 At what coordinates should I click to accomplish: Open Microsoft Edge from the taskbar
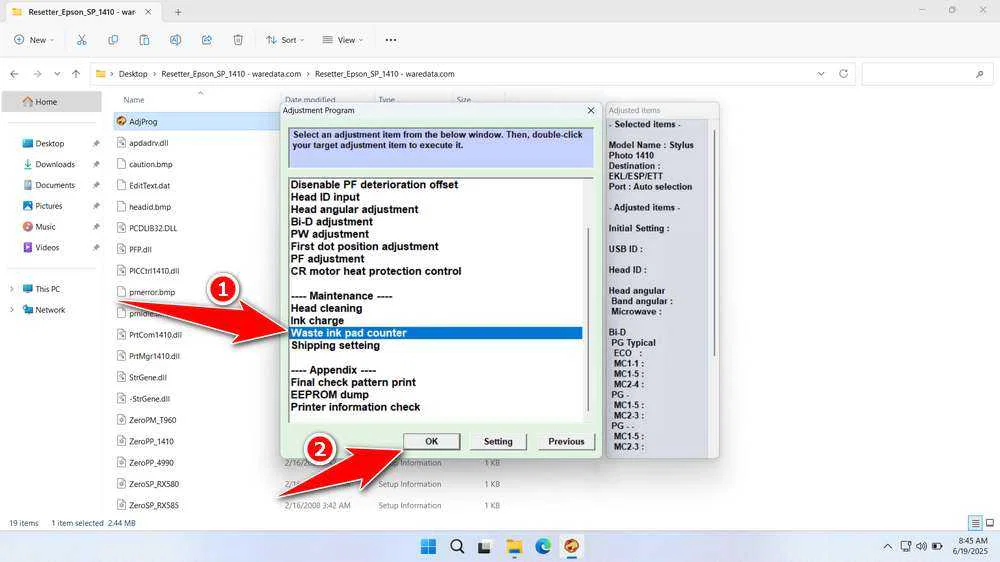[543, 546]
